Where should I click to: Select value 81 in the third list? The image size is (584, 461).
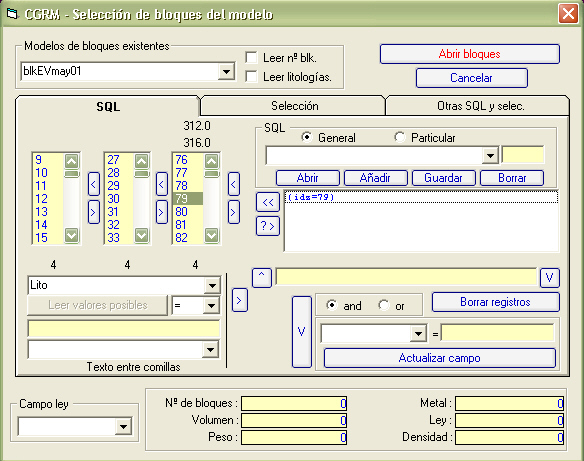[188, 225]
